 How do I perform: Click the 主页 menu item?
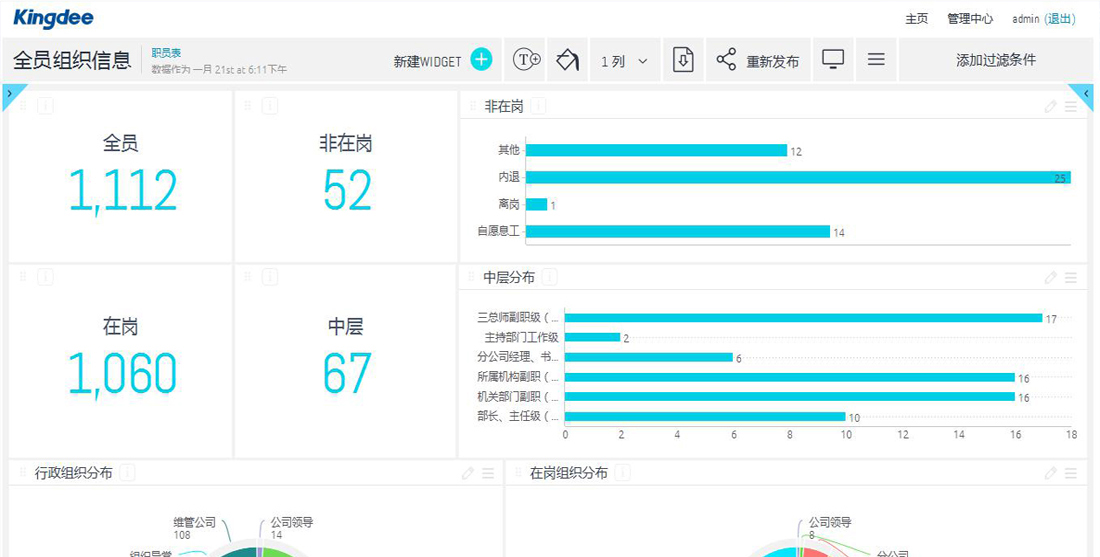(x=916, y=19)
